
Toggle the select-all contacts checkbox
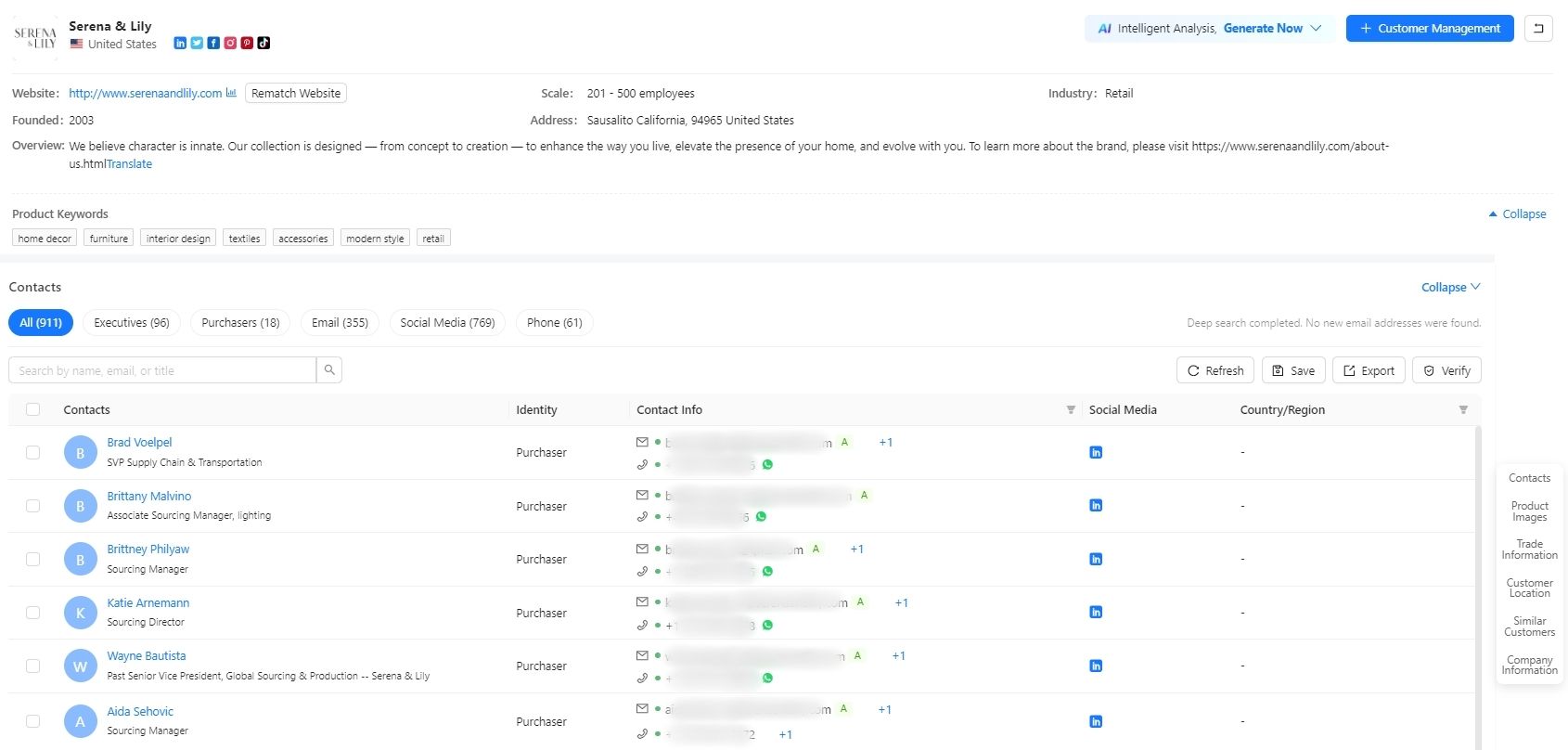[33, 410]
